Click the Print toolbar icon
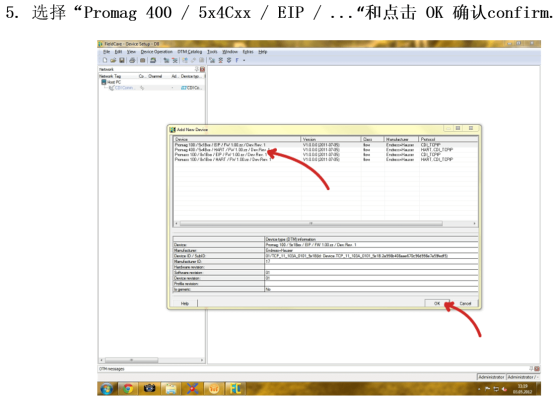 (x=132, y=60)
